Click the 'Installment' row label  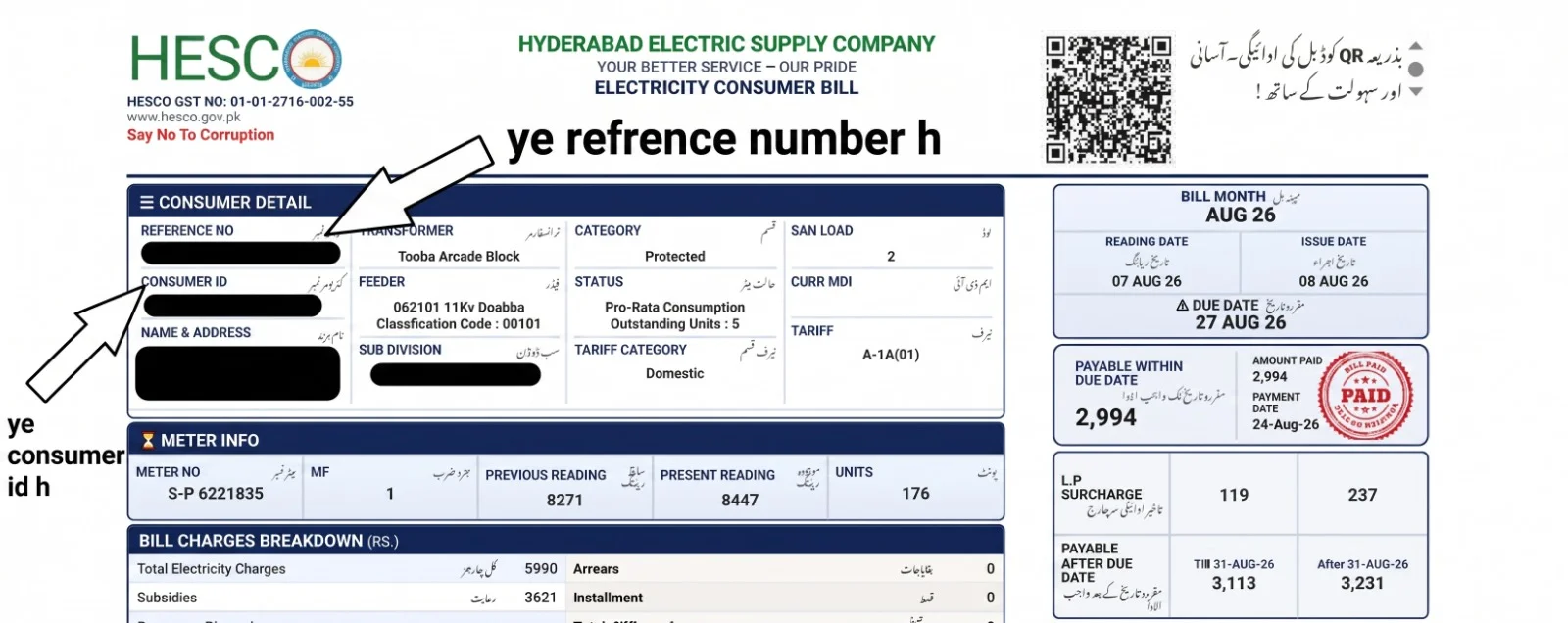click(x=608, y=598)
